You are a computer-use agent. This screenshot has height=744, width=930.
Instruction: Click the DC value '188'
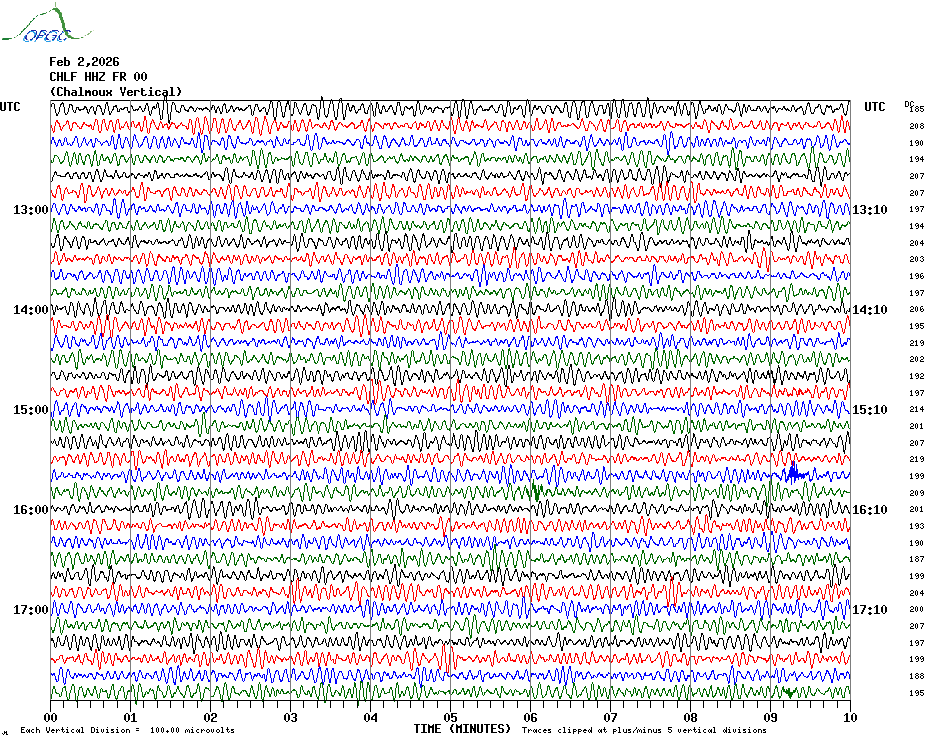917,676
